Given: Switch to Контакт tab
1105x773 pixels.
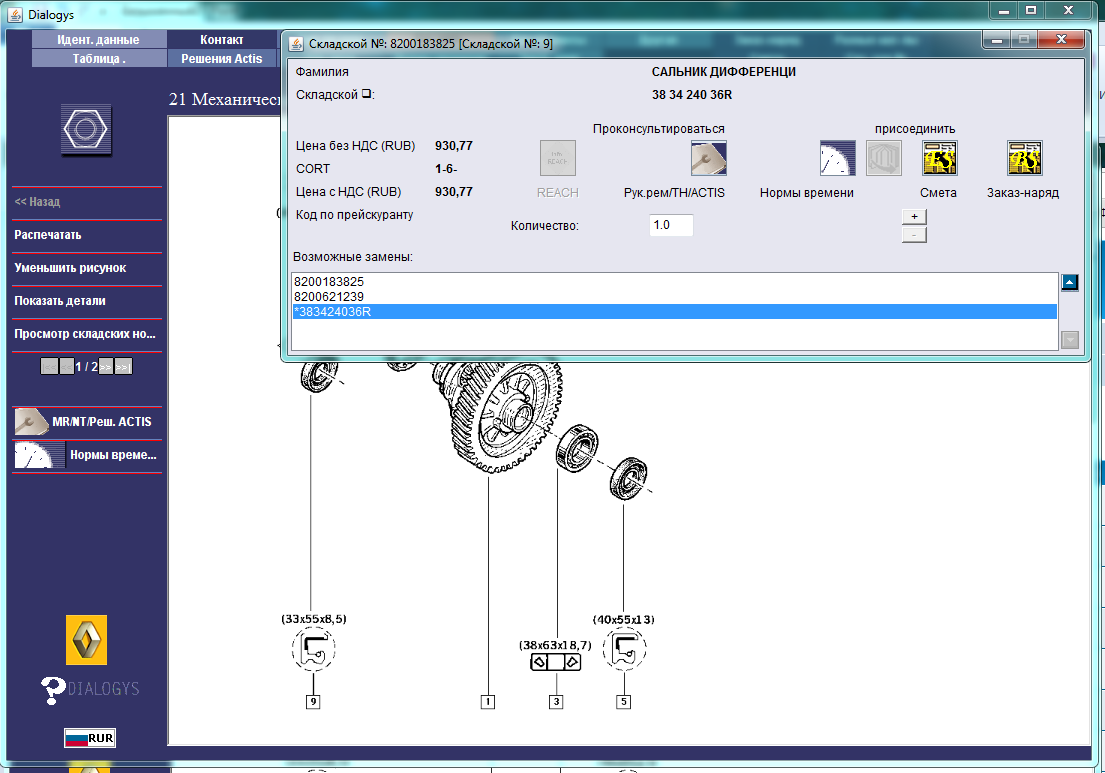Looking at the screenshot, I should click(x=221, y=39).
